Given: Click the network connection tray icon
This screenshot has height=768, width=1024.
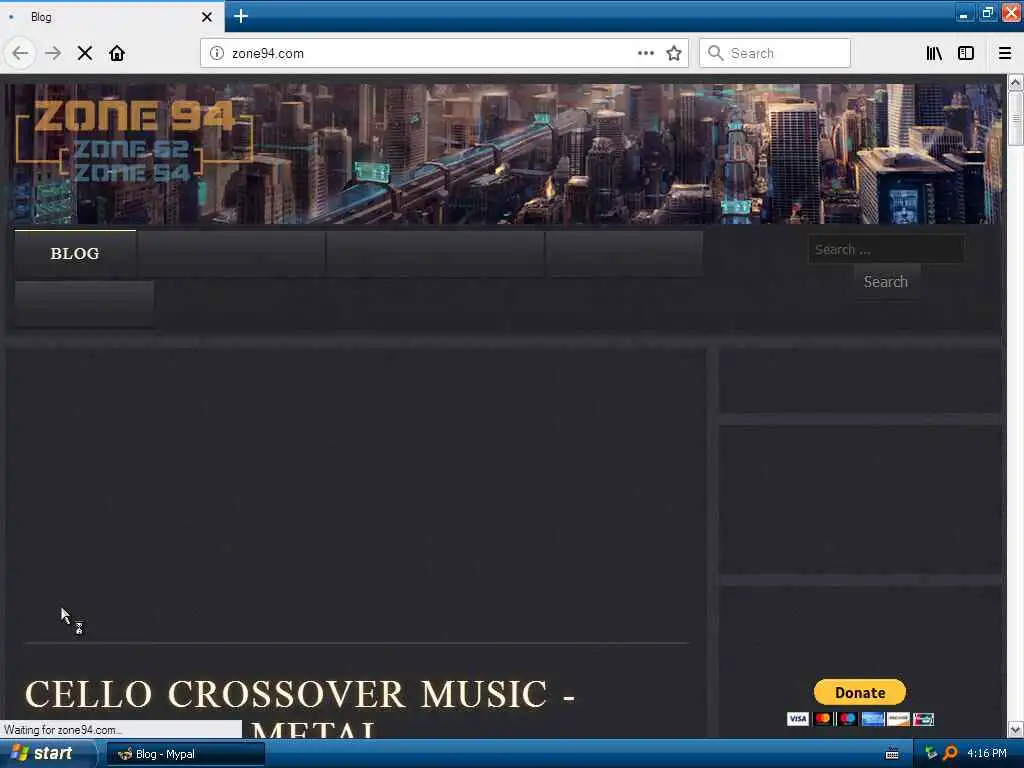Looking at the screenshot, I should click(x=931, y=753).
